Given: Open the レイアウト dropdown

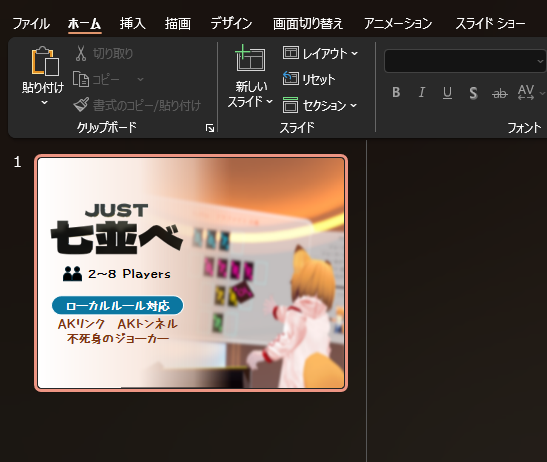Looking at the screenshot, I should pos(320,53).
